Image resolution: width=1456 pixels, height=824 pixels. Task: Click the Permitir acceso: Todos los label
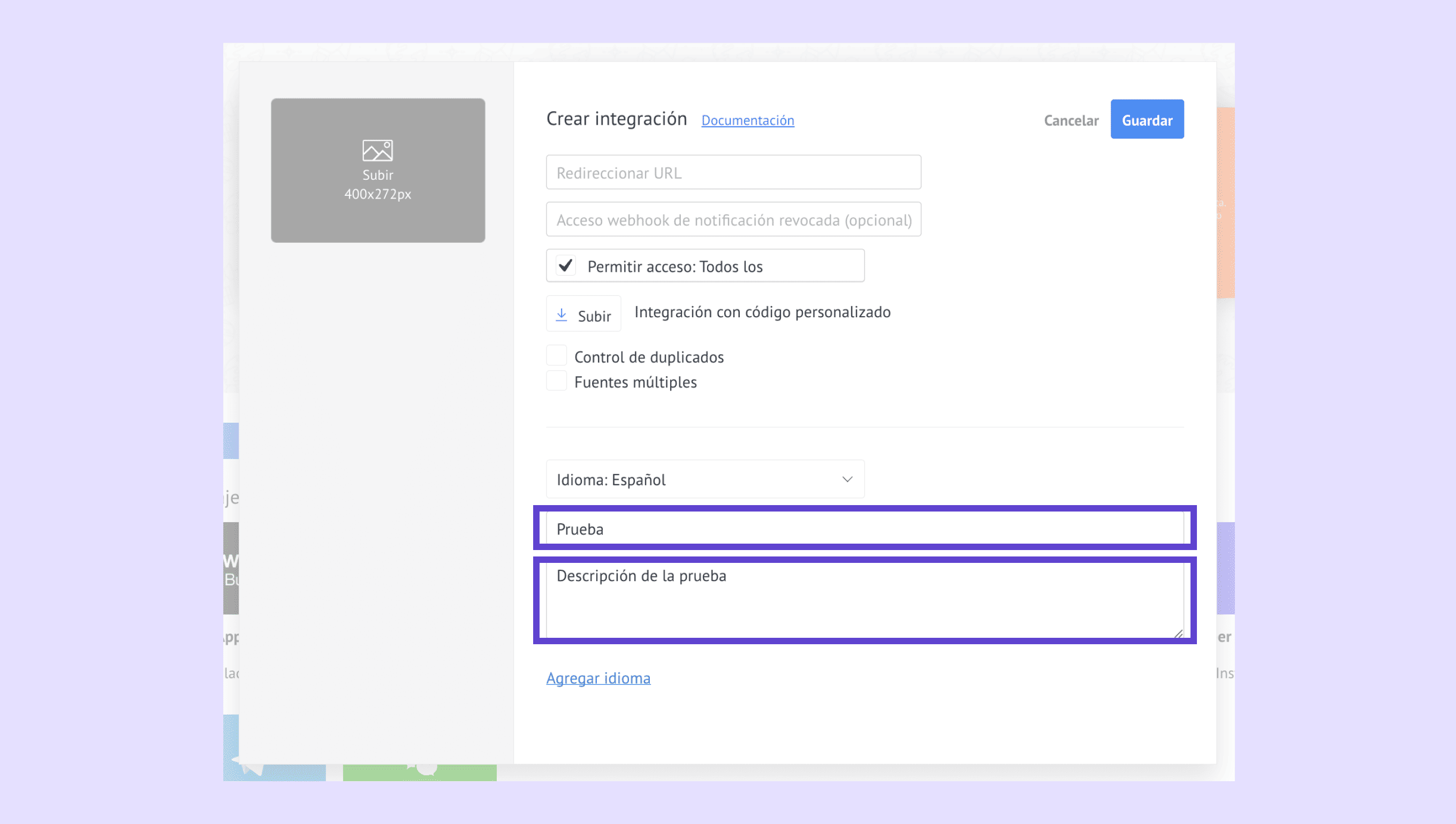pos(675,266)
